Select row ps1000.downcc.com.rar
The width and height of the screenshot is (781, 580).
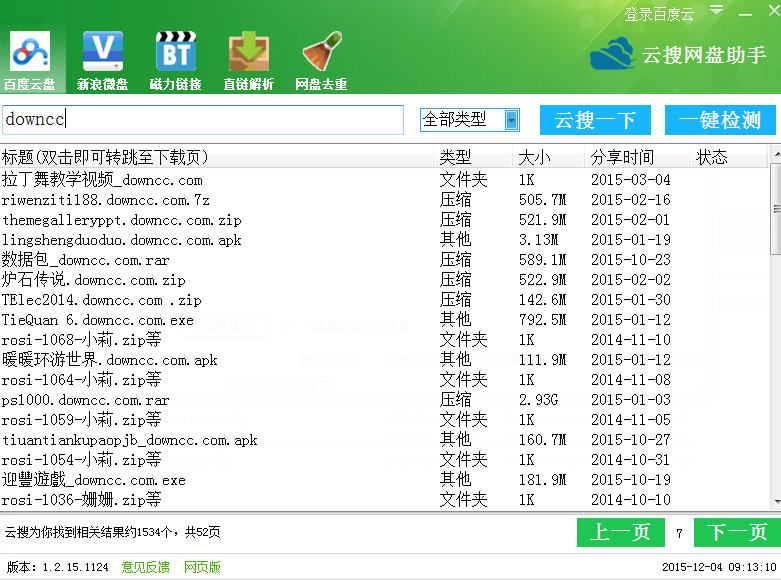[x=384, y=400]
